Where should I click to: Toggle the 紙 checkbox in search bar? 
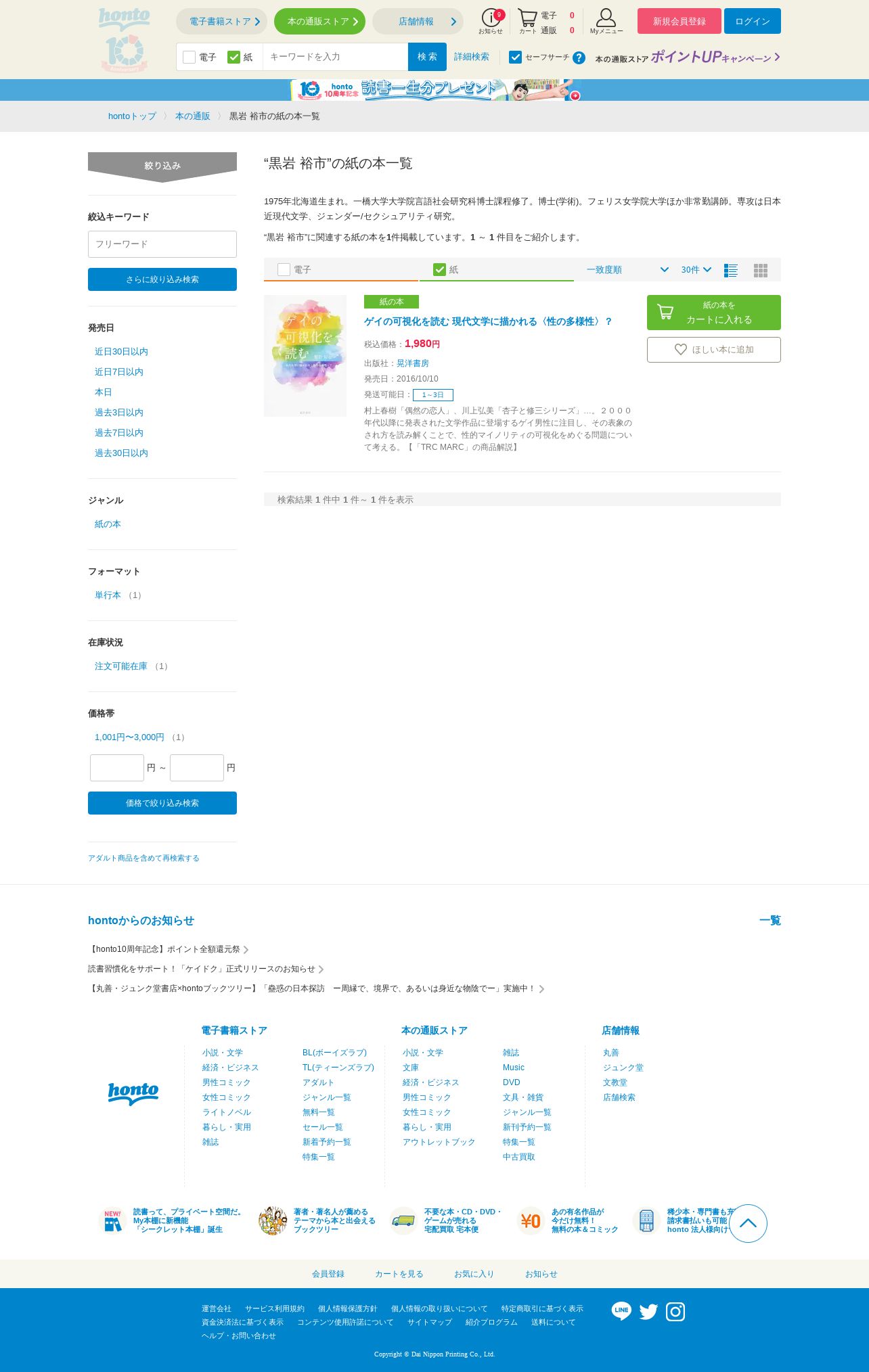[234, 57]
